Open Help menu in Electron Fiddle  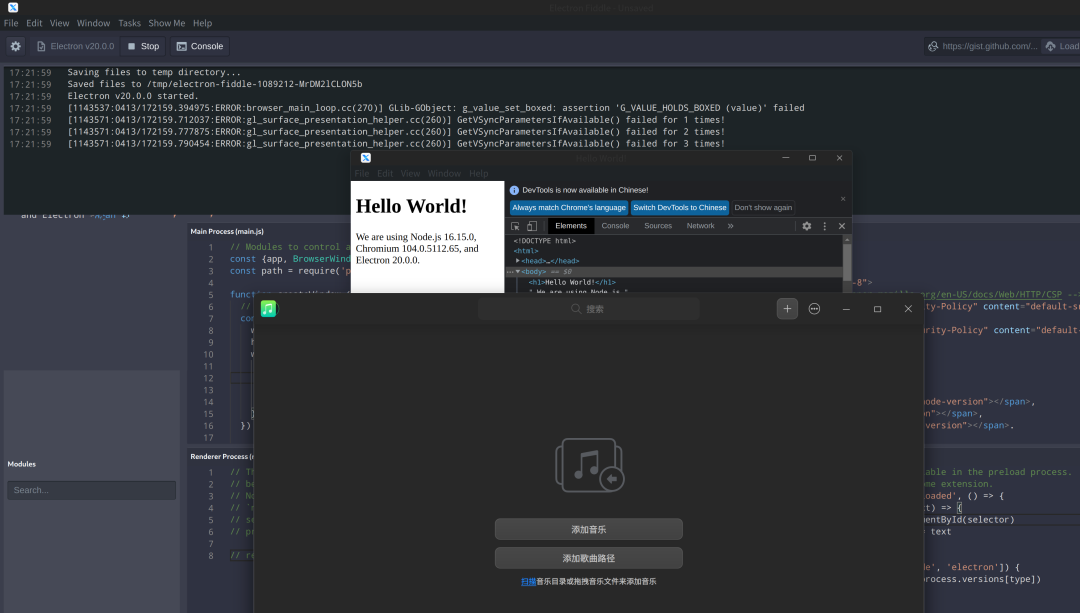pos(202,23)
